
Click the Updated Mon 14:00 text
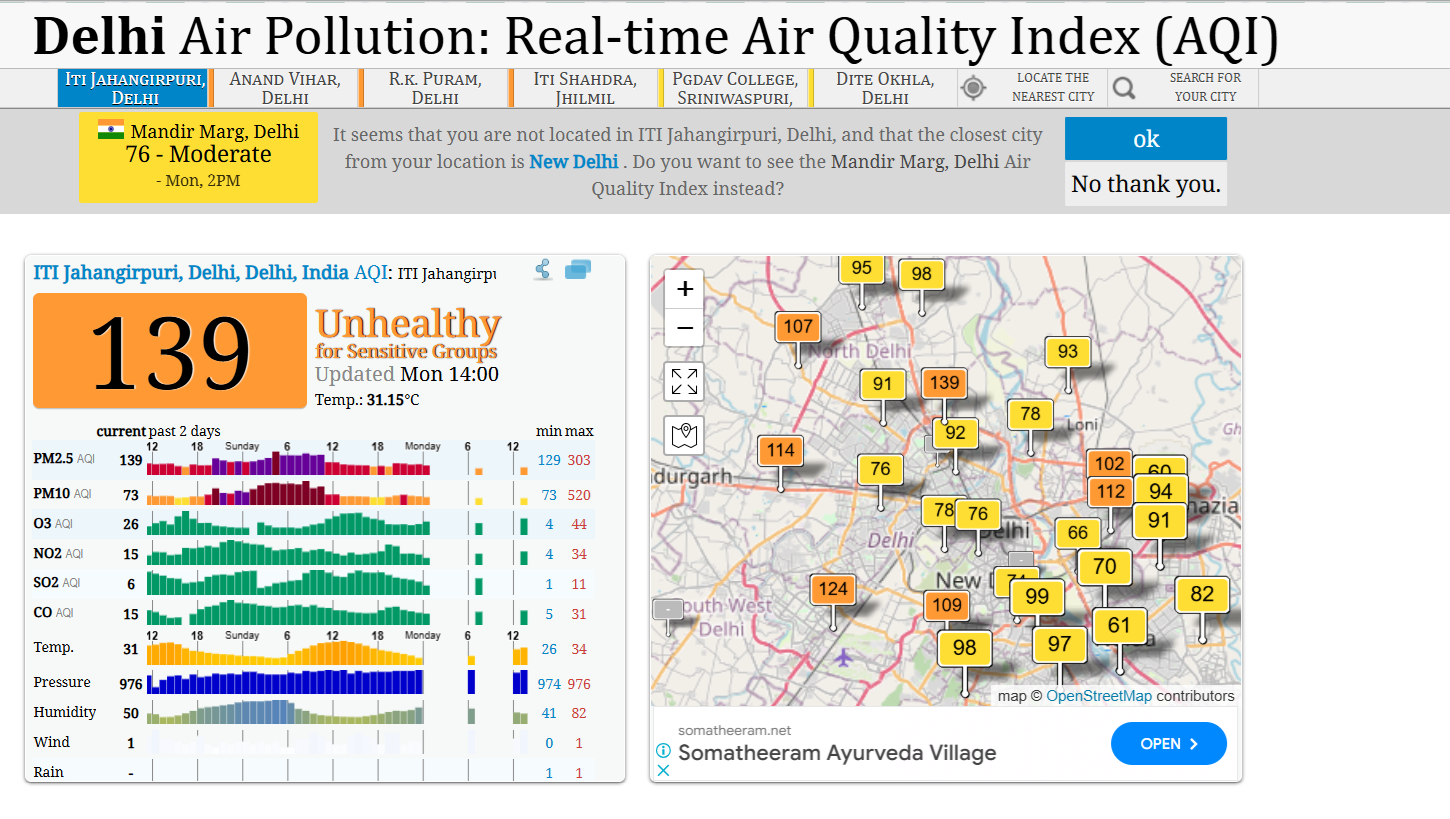pyautogui.click(x=407, y=375)
